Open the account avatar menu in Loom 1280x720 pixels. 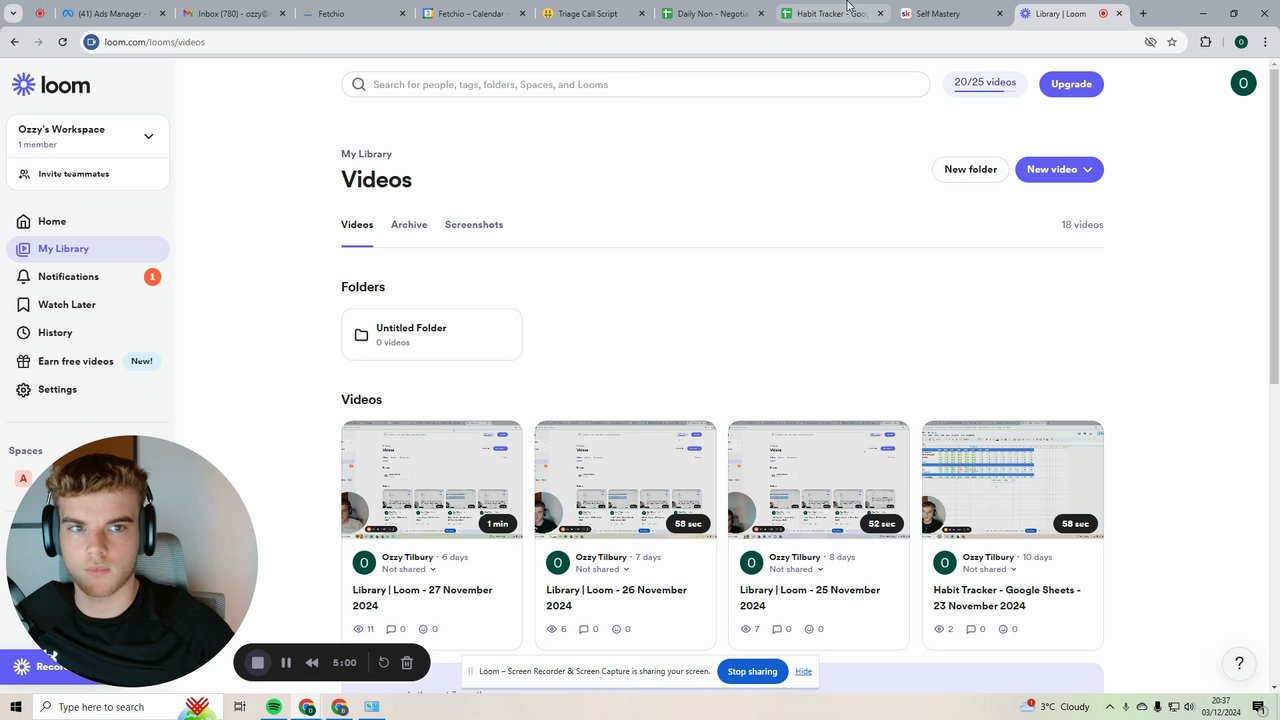[x=1243, y=83]
